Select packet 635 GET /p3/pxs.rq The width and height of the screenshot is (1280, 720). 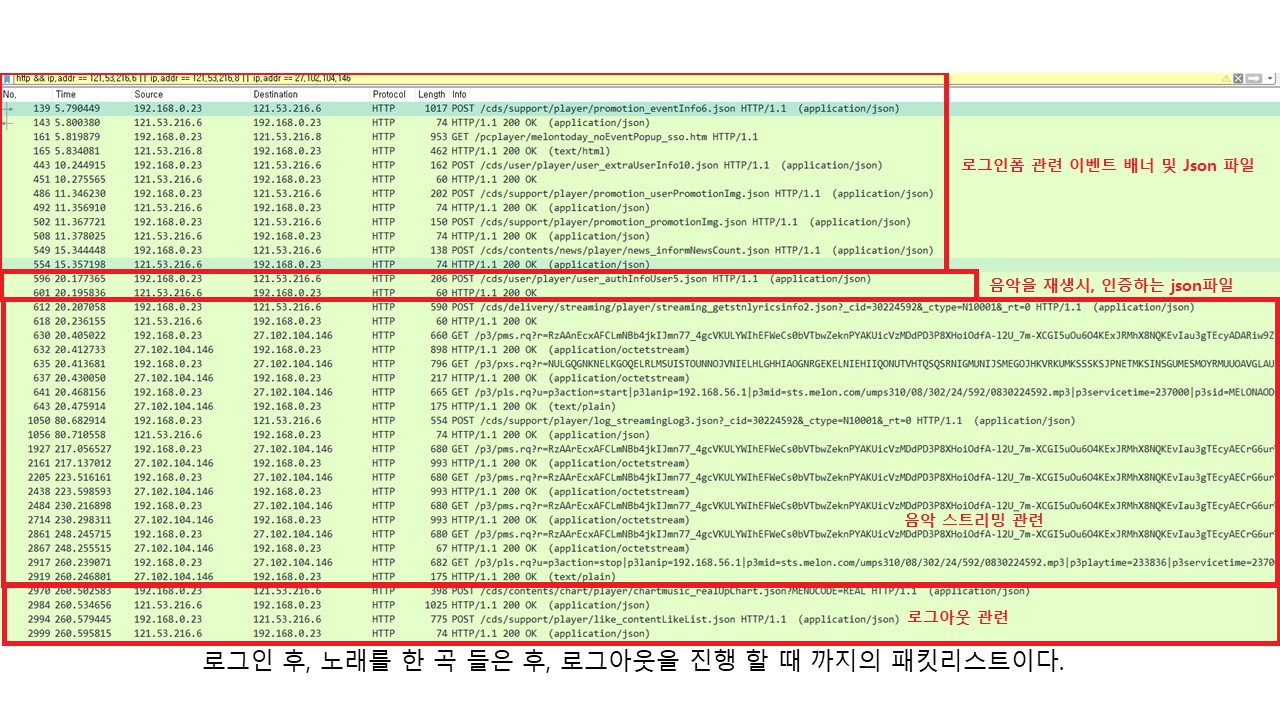coord(640,364)
